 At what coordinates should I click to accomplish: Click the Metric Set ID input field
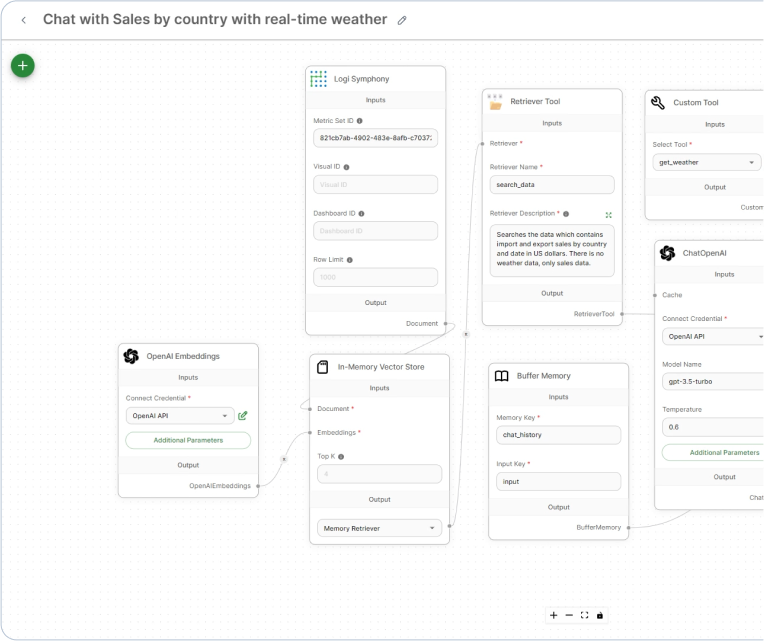375,138
